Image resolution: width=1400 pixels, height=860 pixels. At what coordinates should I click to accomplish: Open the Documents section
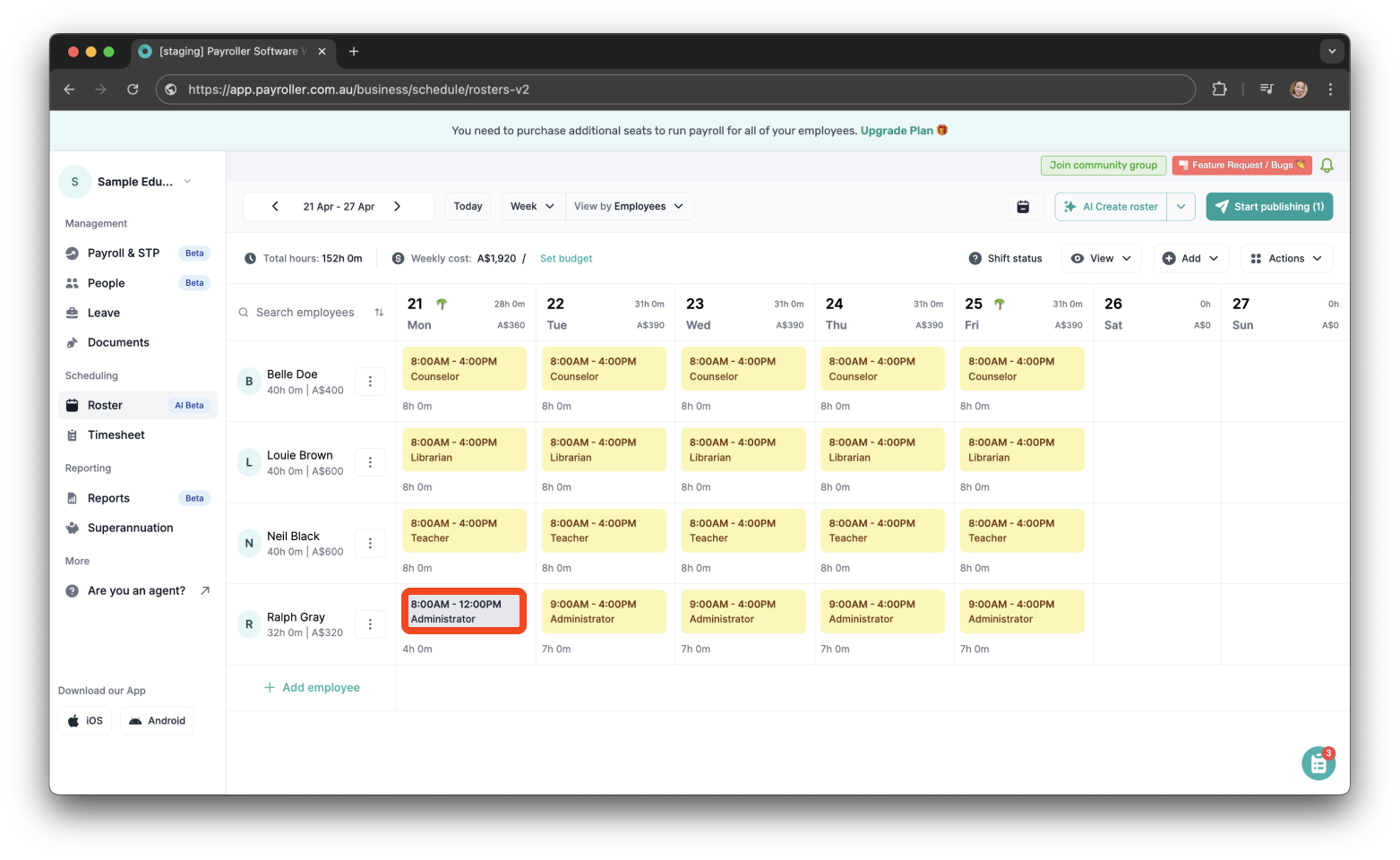click(117, 342)
